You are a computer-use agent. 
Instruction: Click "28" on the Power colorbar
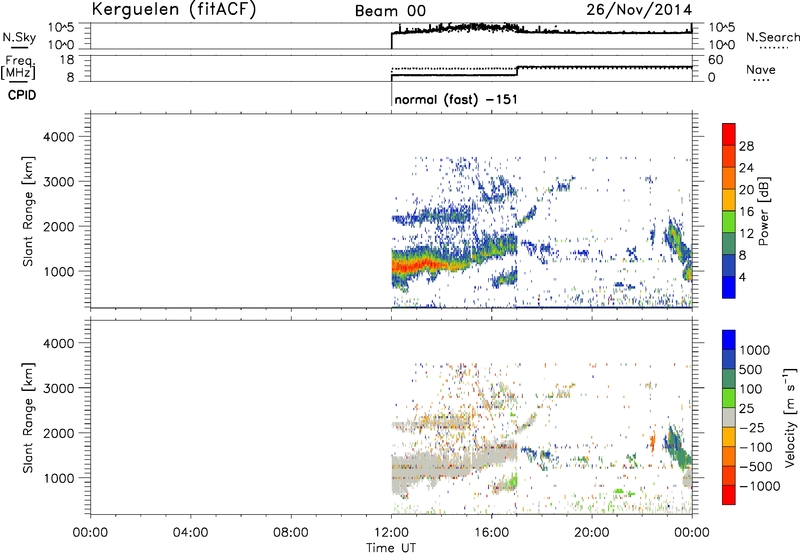tap(746, 146)
